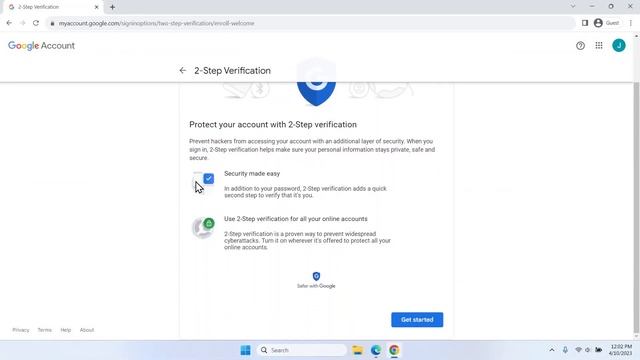
Task: Open the Google apps grid
Action: click(599, 46)
